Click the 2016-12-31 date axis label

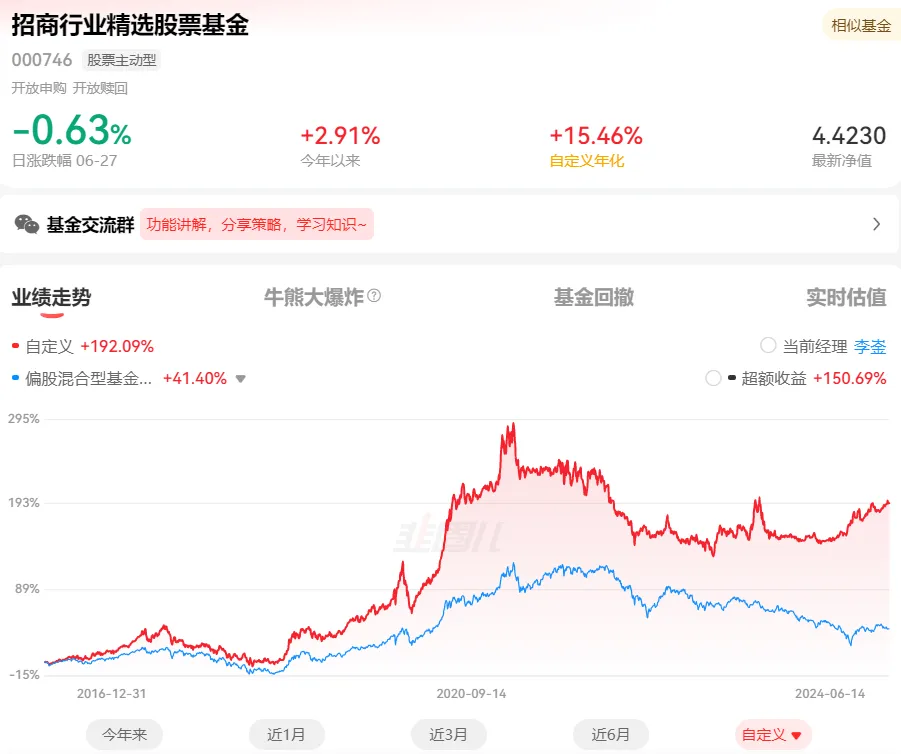point(111,694)
